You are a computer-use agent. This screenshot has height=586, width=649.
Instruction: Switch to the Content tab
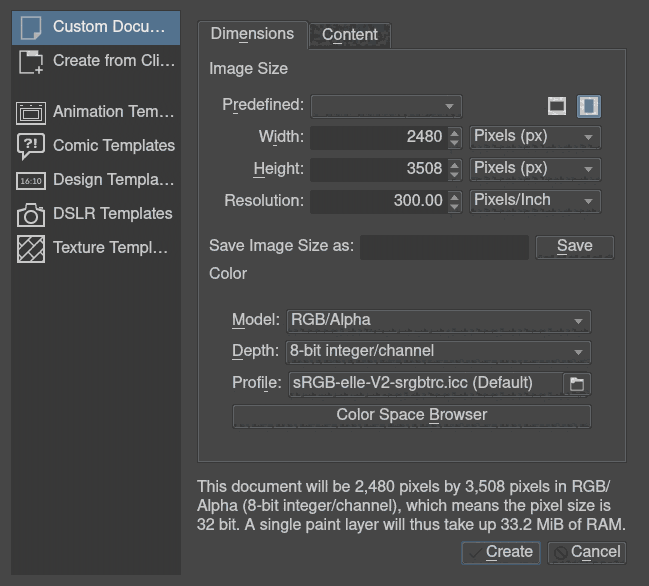pyautogui.click(x=349, y=35)
